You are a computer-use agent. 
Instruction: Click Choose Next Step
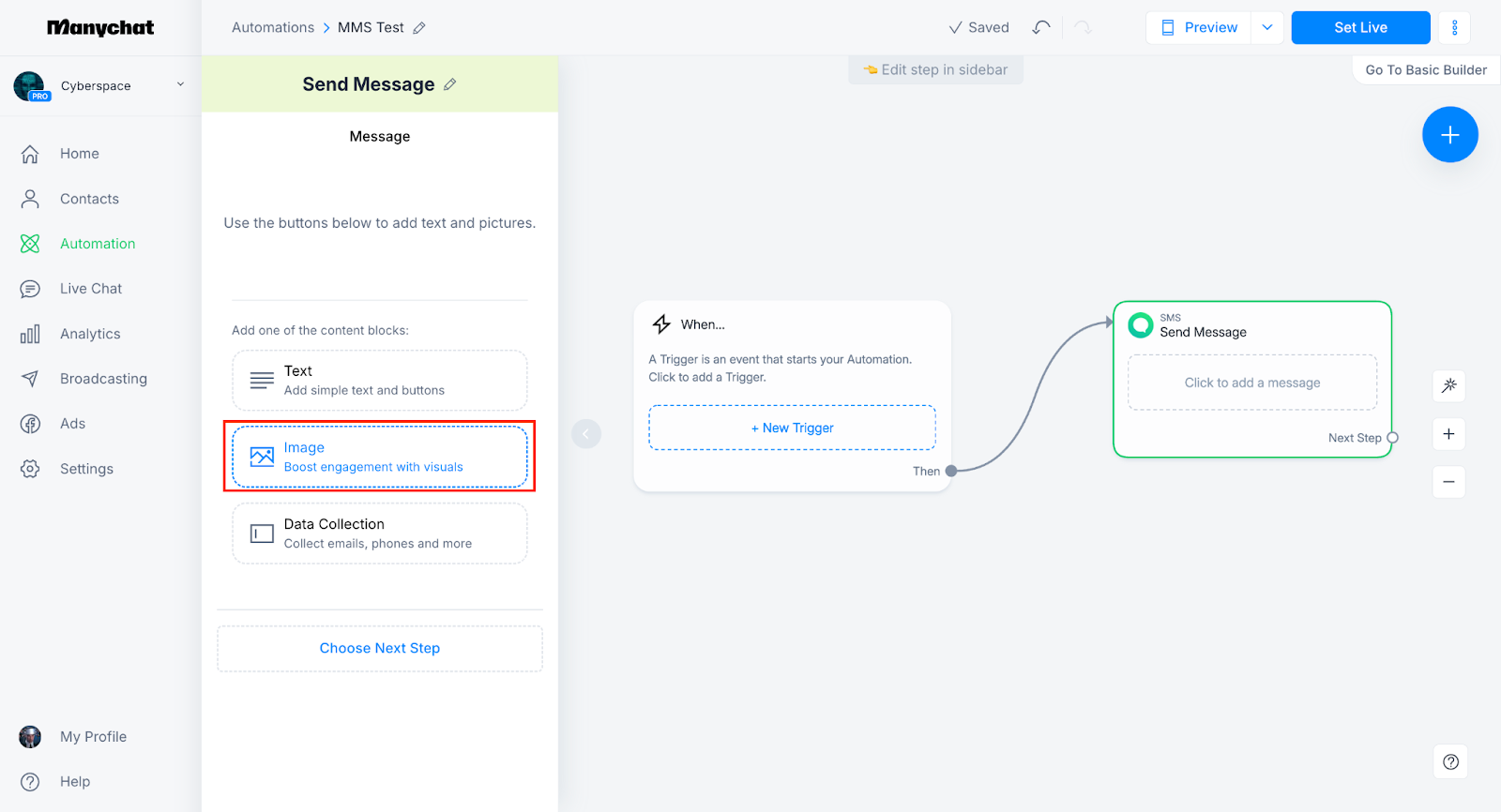pos(379,648)
